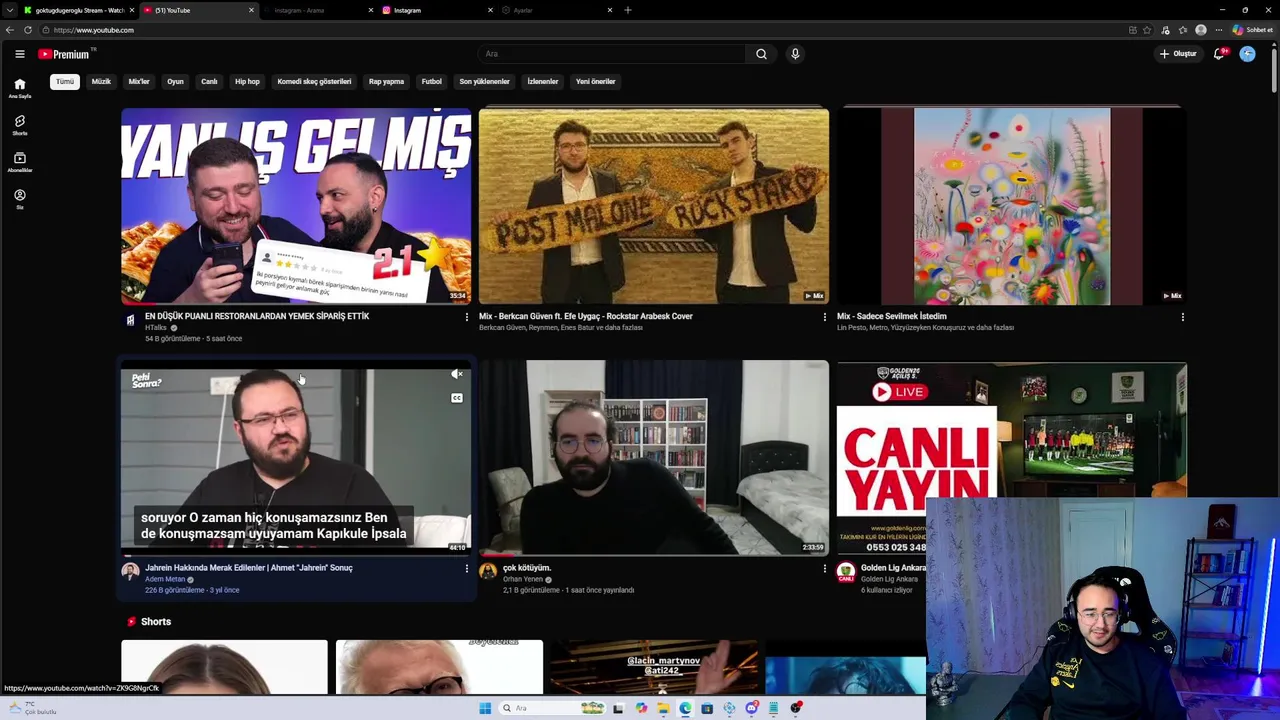1280x720 pixels.
Task: Click the Sadece Sevilmek İstedim thumbnail
Action: [x=1012, y=206]
